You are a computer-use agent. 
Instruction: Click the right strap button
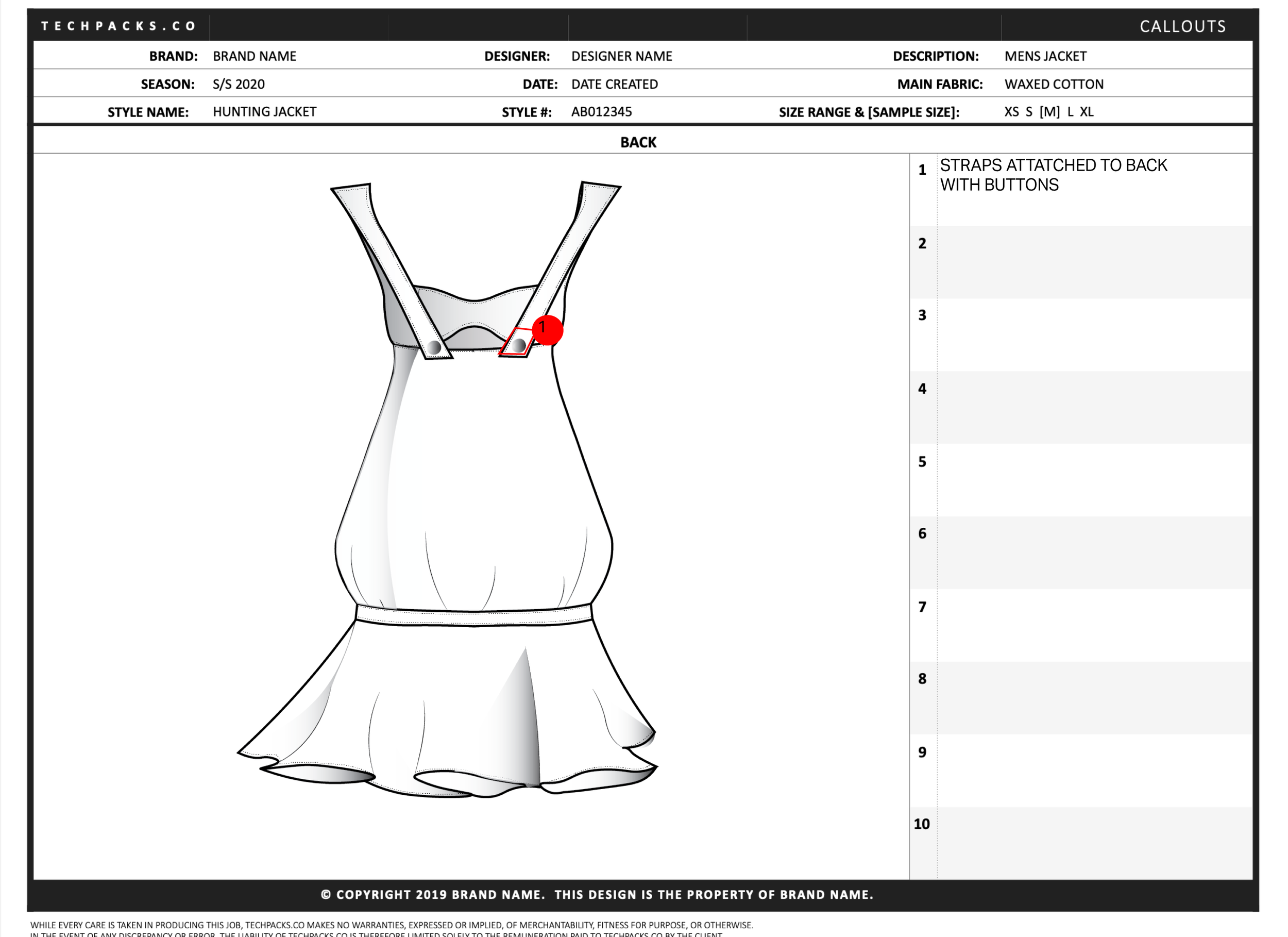click(518, 345)
